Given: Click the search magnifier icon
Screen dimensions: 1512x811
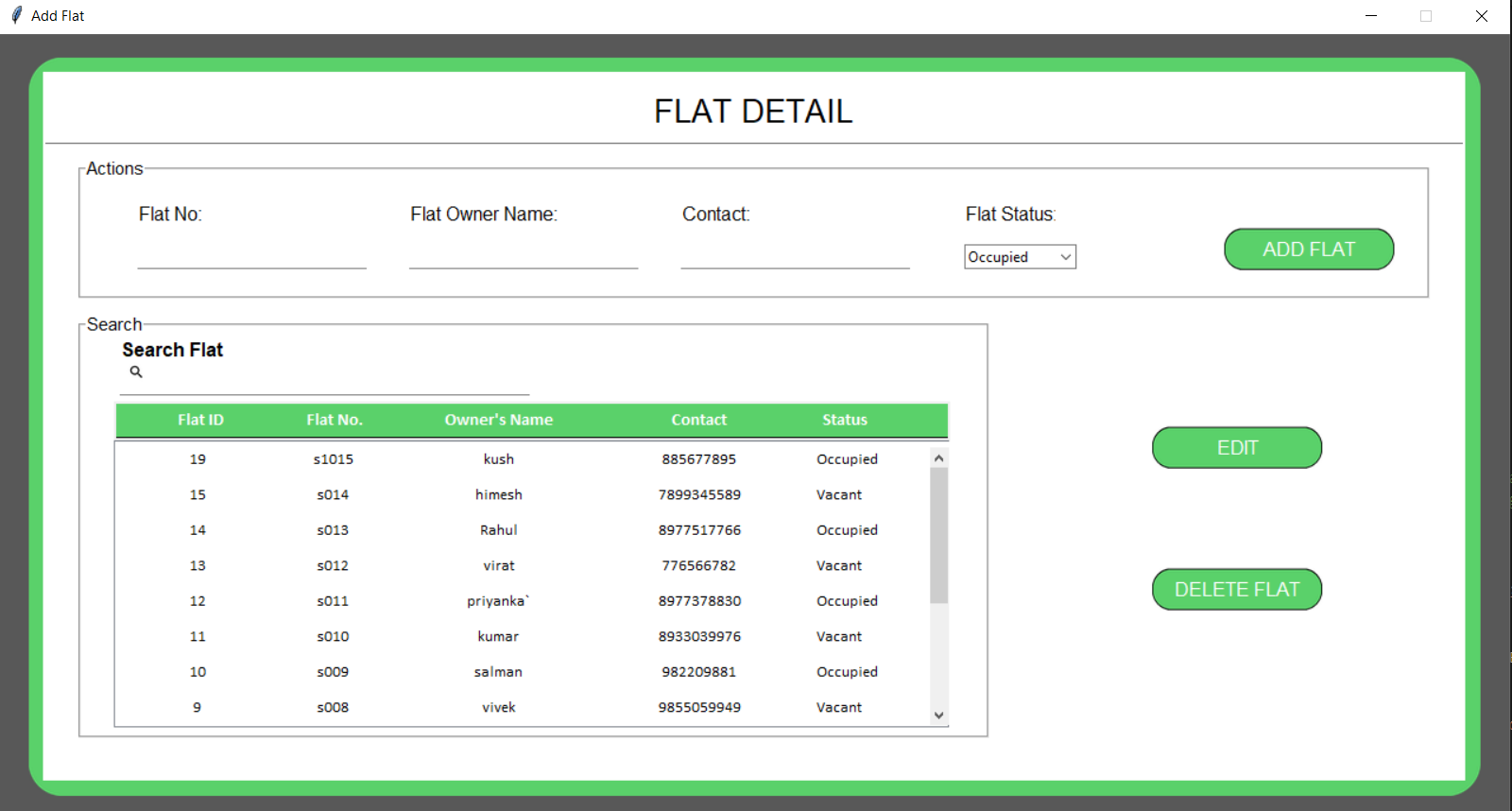Looking at the screenshot, I should 136,372.
